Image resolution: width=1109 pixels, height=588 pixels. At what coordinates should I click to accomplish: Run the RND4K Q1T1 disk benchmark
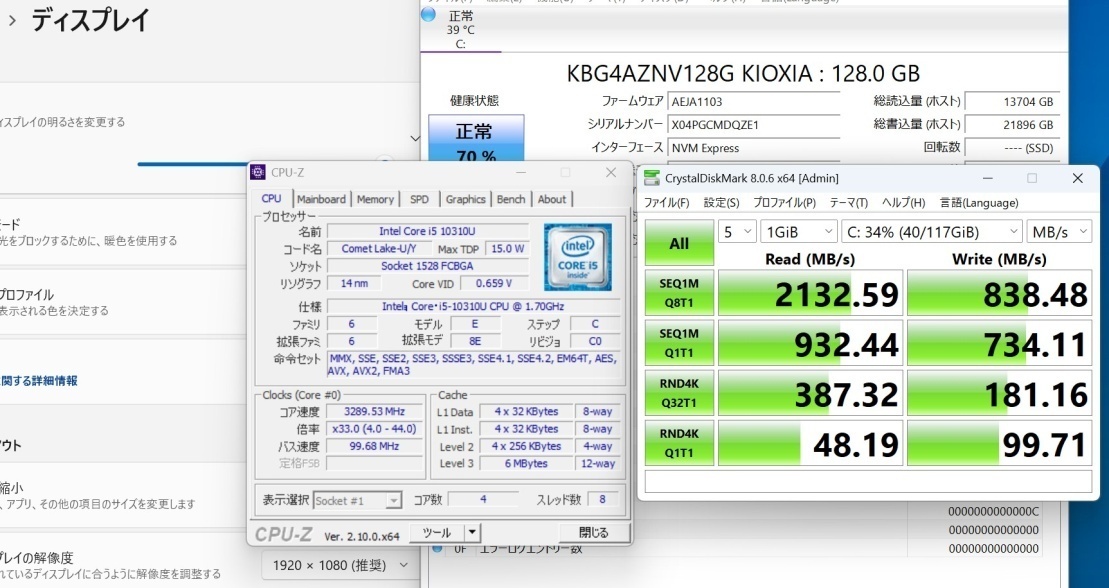tap(681, 442)
